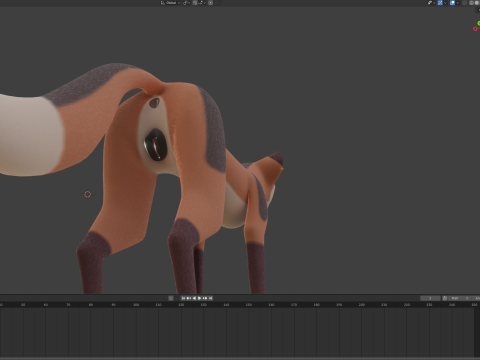Click the current frame number field
The image size is (480, 360).
[430, 298]
